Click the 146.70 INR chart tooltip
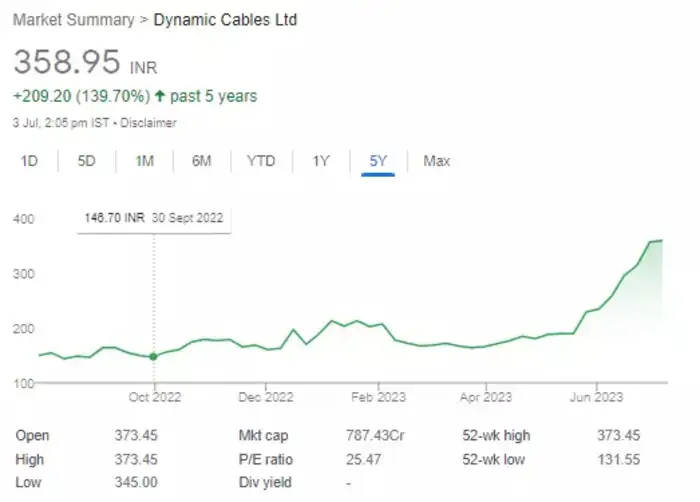This screenshot has width=700, height=502. point(153,216)
